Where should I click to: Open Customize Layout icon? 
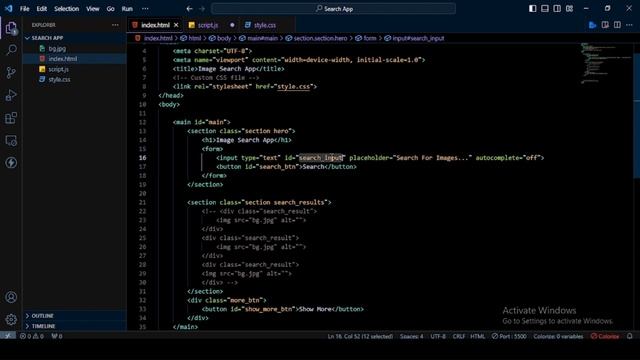pyautogui.click(x=569, y=9)
